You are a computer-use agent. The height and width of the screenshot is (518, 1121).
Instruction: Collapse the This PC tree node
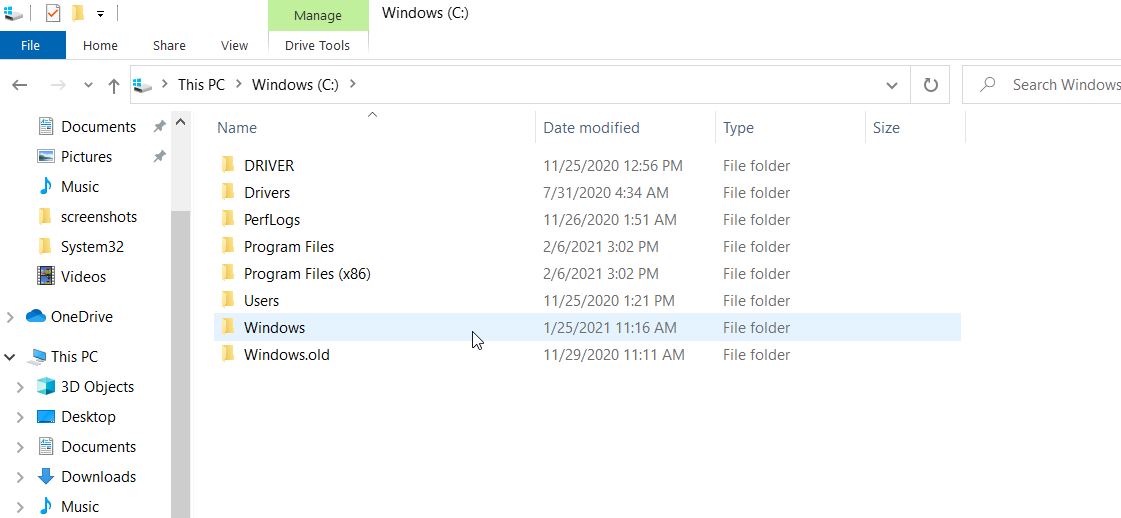[x=10, y=357]
